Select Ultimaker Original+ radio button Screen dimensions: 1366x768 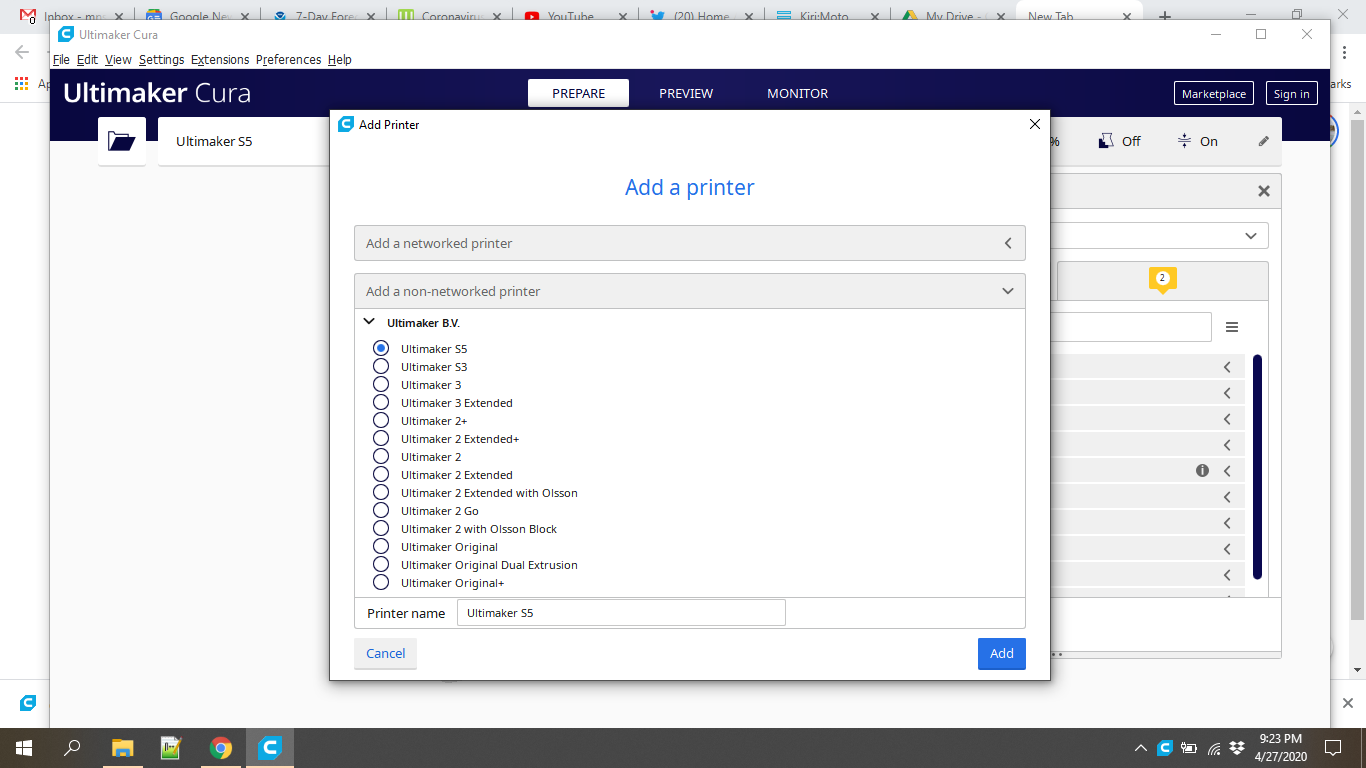pos(381,582)
